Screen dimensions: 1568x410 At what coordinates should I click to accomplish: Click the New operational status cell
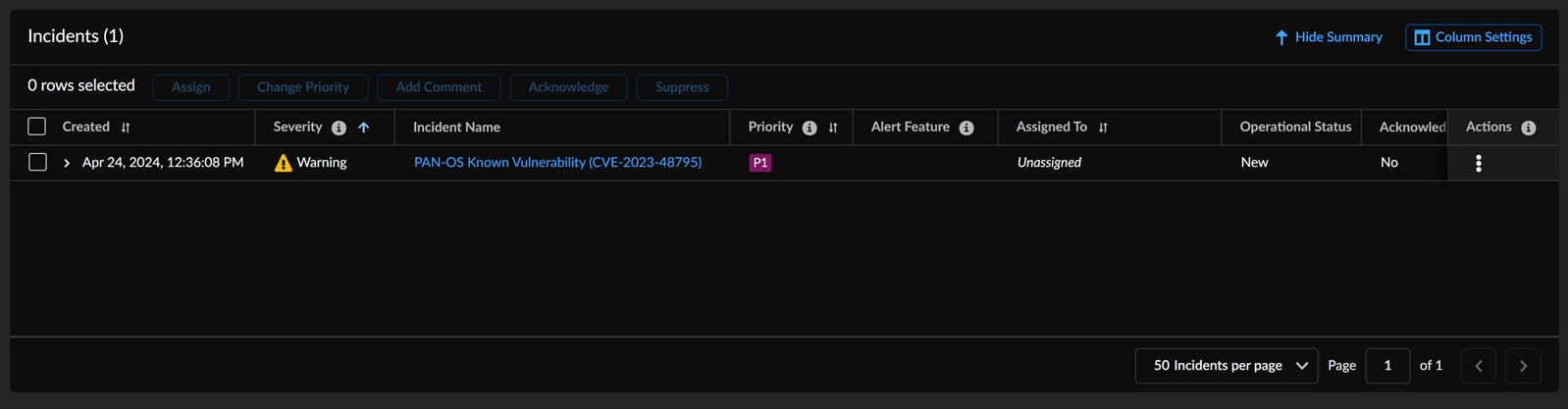click(x=1254, y=163)
